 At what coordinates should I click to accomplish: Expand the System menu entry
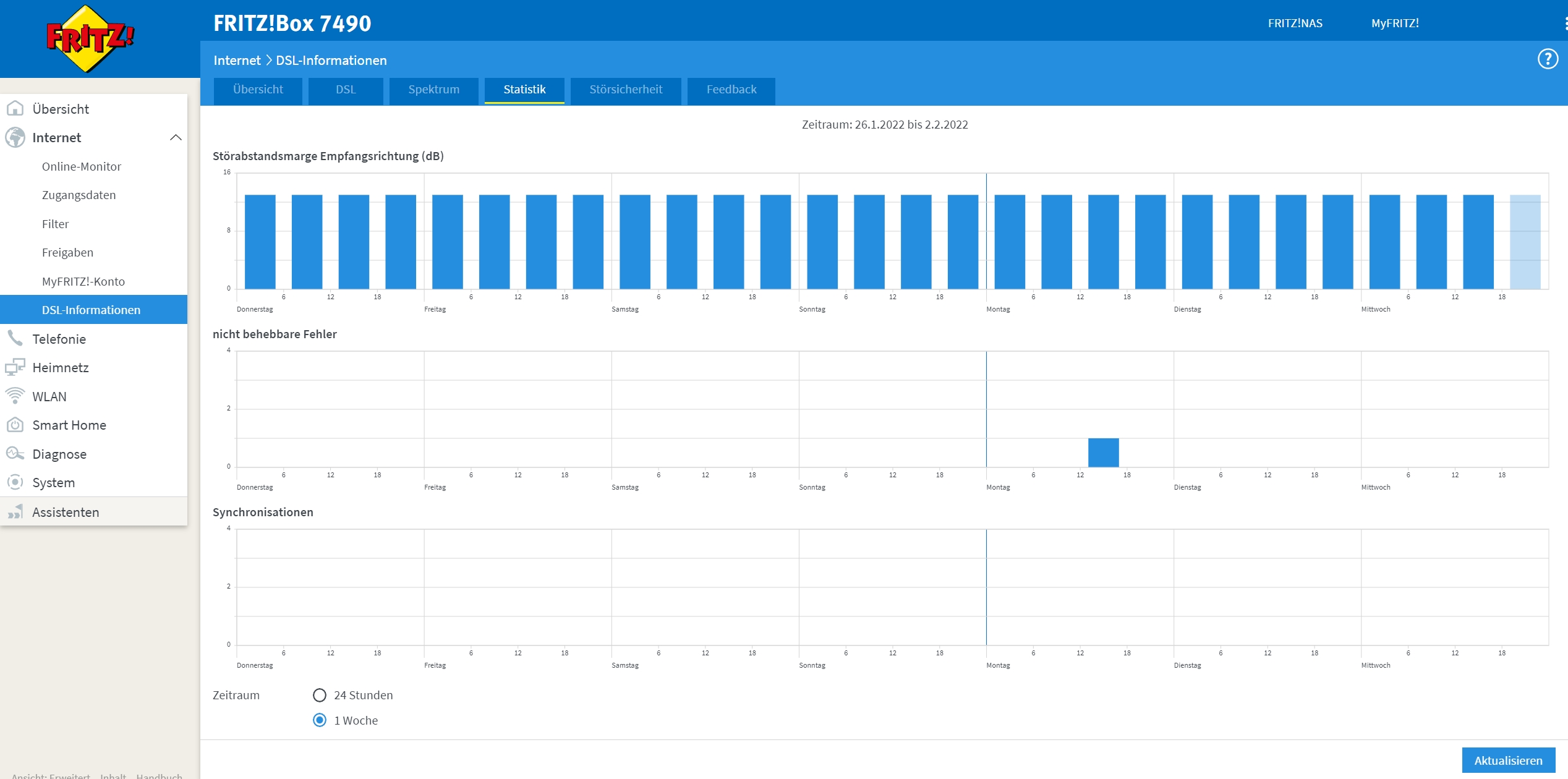53,482
